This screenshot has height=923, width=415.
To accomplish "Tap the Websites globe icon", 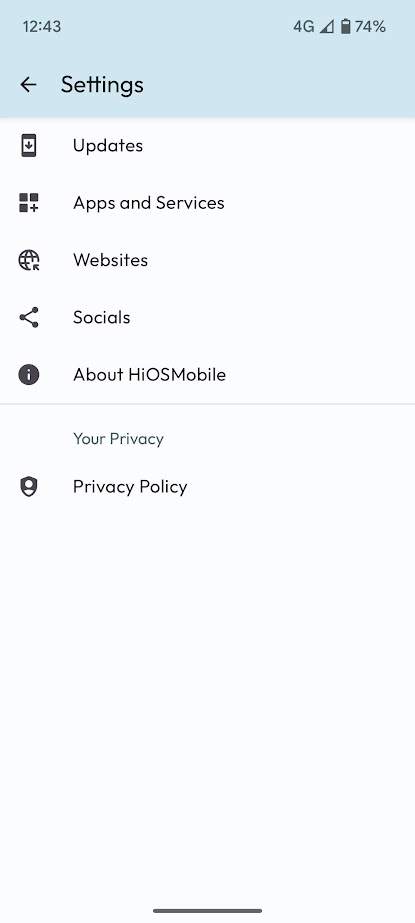I will 28,260.
